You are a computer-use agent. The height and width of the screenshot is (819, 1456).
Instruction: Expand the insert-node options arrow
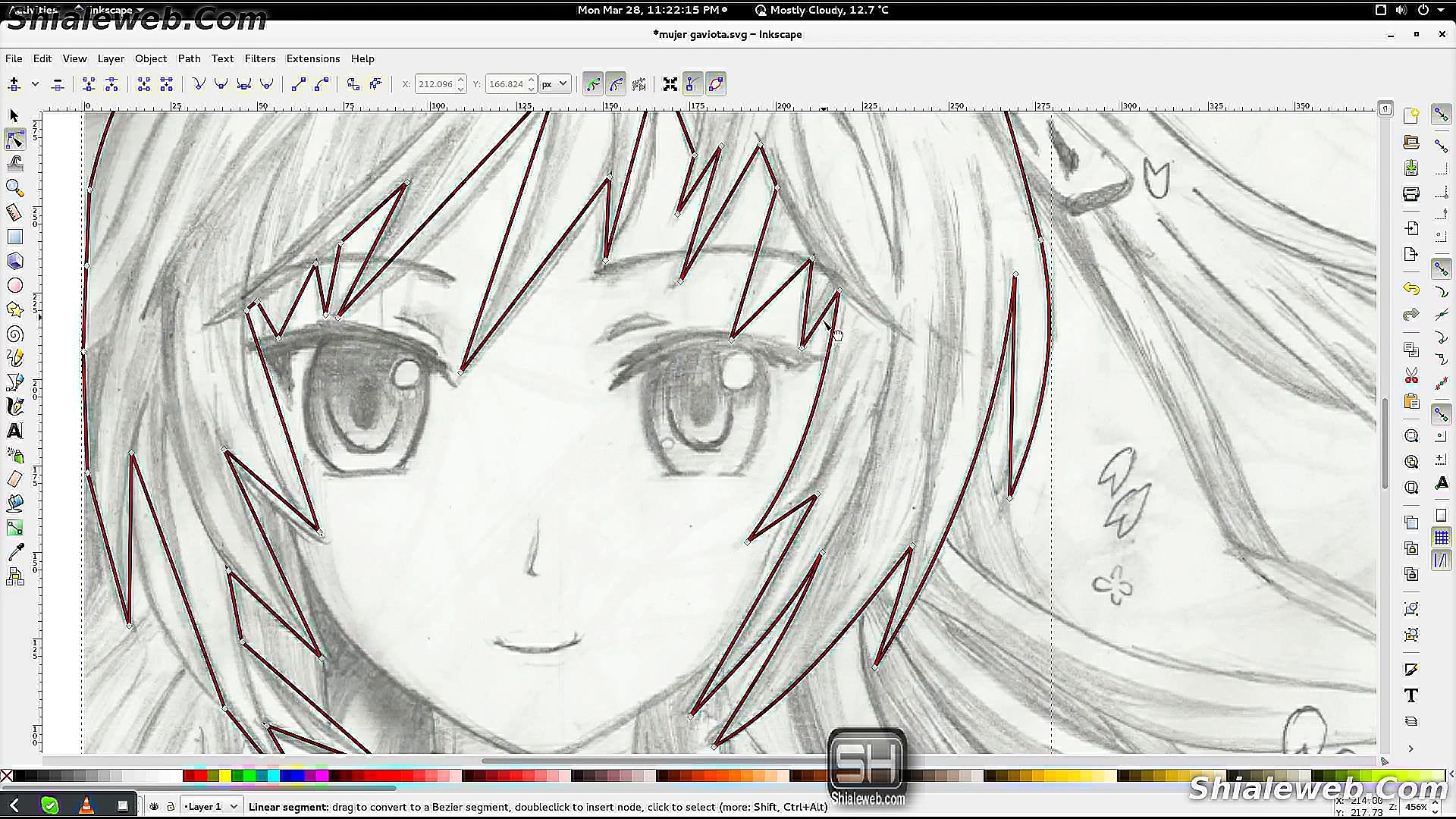point(35,83)
